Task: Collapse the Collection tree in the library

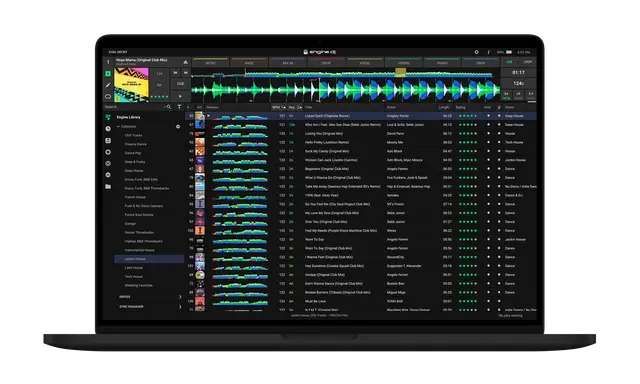Action: coord(118,127)
